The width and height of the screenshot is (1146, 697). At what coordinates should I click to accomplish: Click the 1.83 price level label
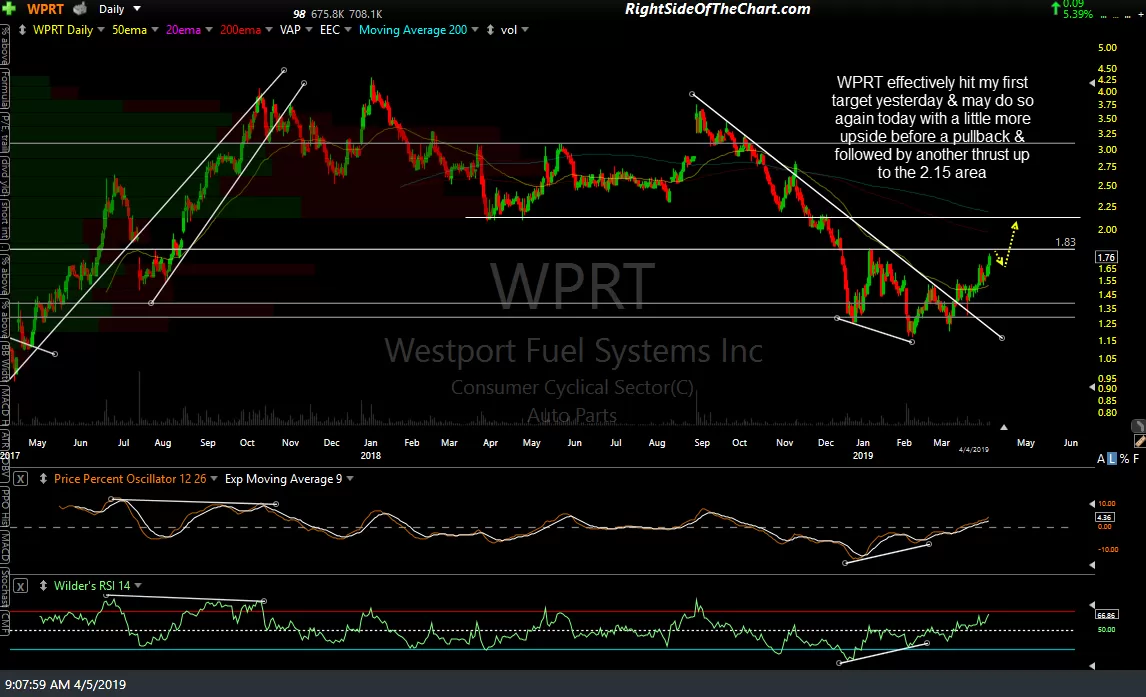(x=1066, y=242)
